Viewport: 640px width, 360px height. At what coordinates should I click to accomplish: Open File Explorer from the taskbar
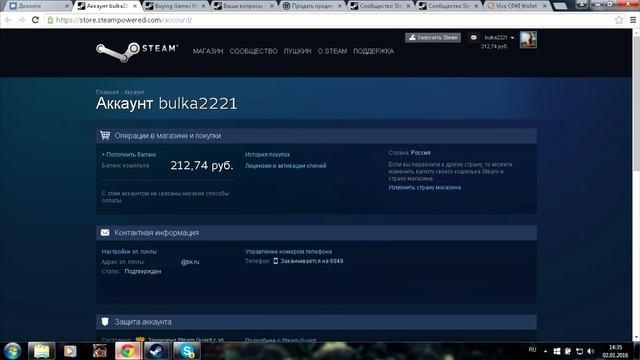click(x=41, y=351)
